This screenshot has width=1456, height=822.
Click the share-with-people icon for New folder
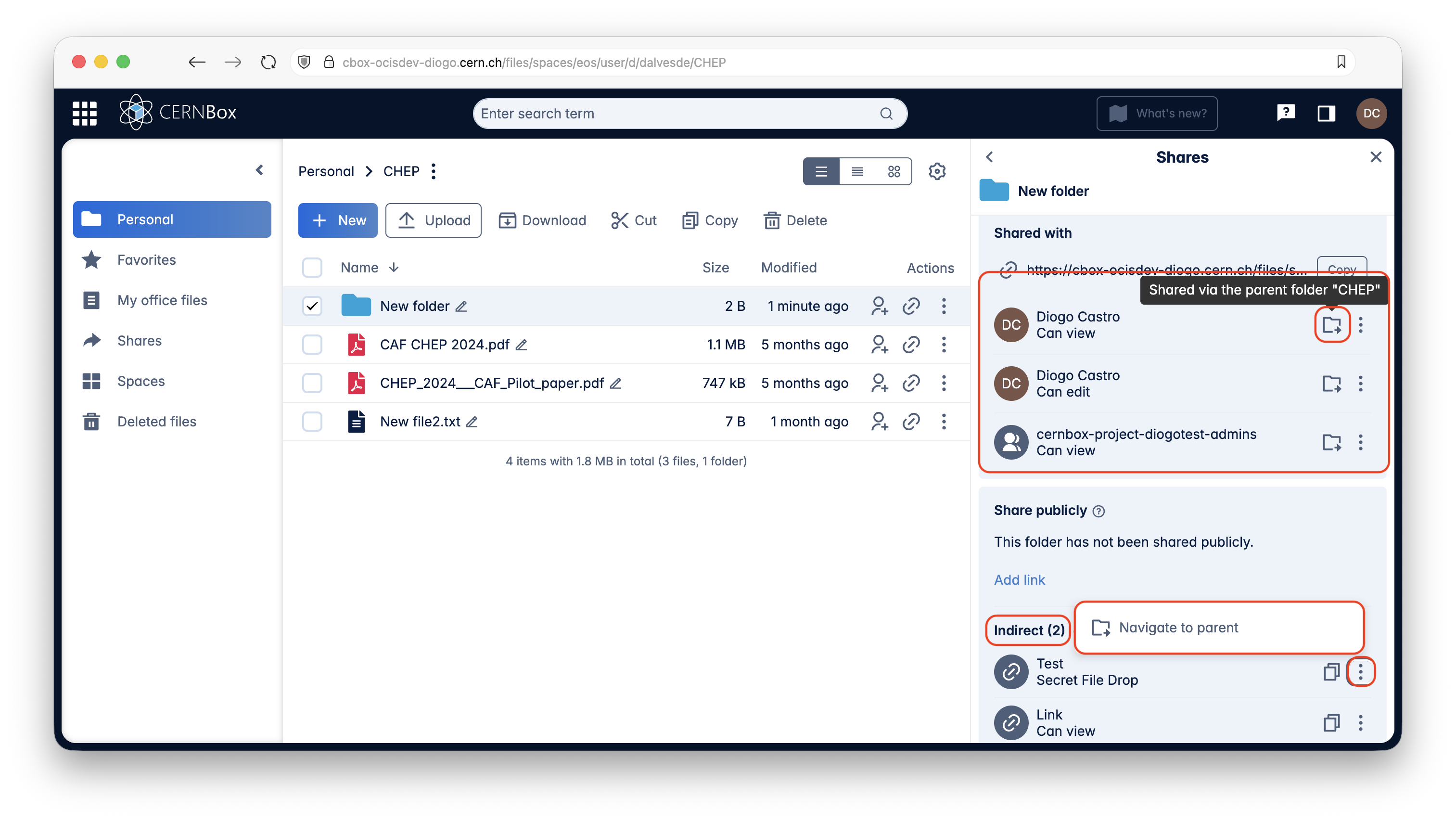(880, 306)
